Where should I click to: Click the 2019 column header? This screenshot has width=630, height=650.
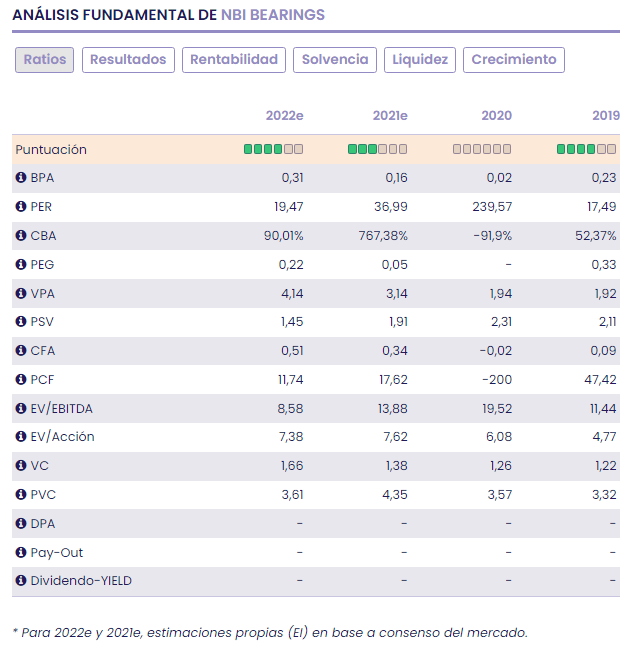tap(606, 116)
